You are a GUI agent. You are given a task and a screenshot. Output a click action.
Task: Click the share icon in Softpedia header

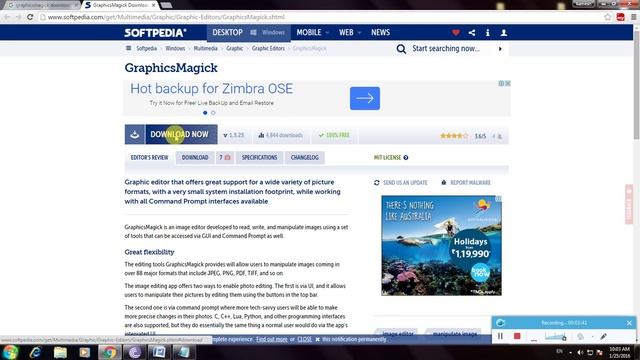click(x=471, y=33)
